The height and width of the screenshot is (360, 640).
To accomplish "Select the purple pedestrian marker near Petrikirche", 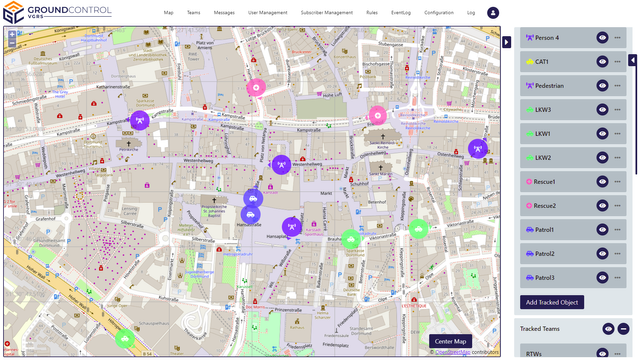I will point(140,120).
